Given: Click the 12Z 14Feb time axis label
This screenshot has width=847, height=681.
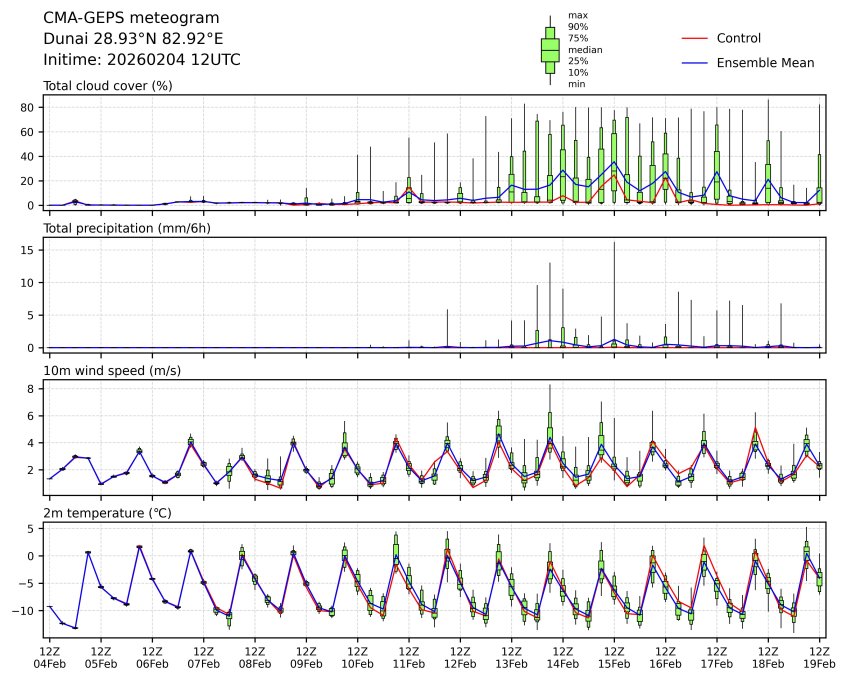Looking at the screenshot, I should (x=563, y=656).
